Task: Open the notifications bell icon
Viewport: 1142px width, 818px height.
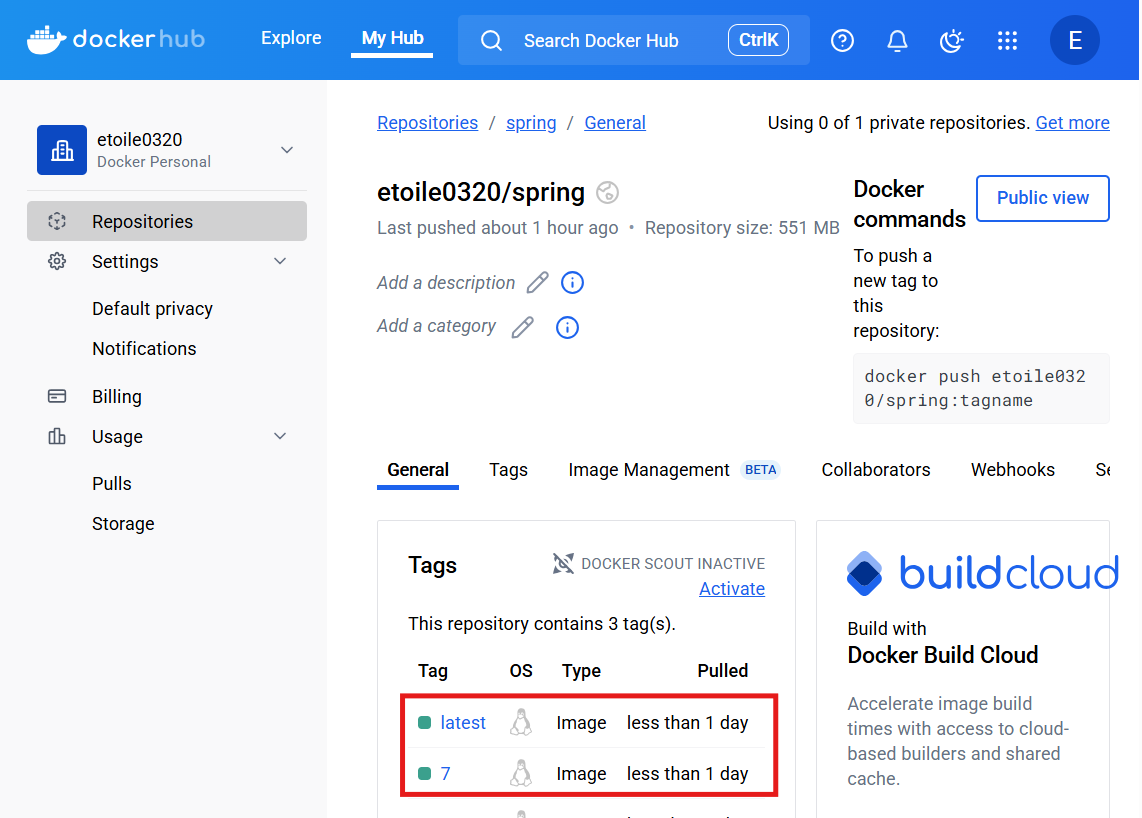Action: pos(897,40)
